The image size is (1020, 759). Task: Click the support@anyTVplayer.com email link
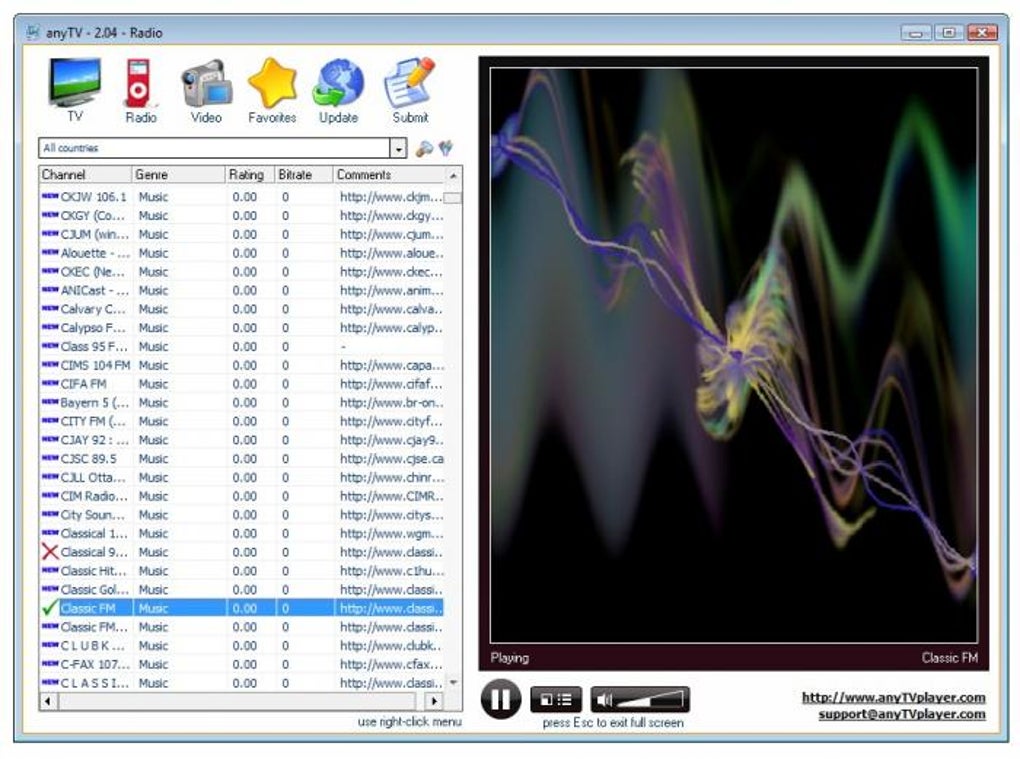(x=902, y=714)
